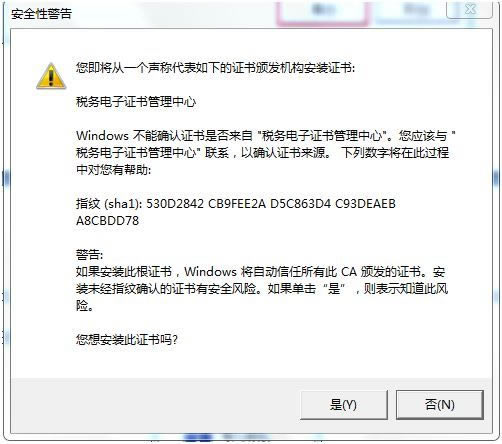Click the blurred pink-outlined button behind dialog
This screenshot has width=502, height=444.
pyautogui.click(x=322, y=13)
